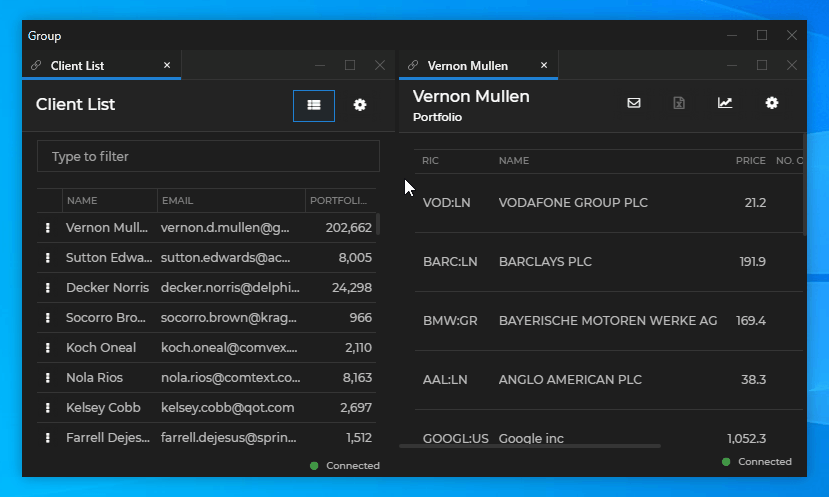
Task: Select the GOOGL:US ticker cell
Action: pos(455,438)
